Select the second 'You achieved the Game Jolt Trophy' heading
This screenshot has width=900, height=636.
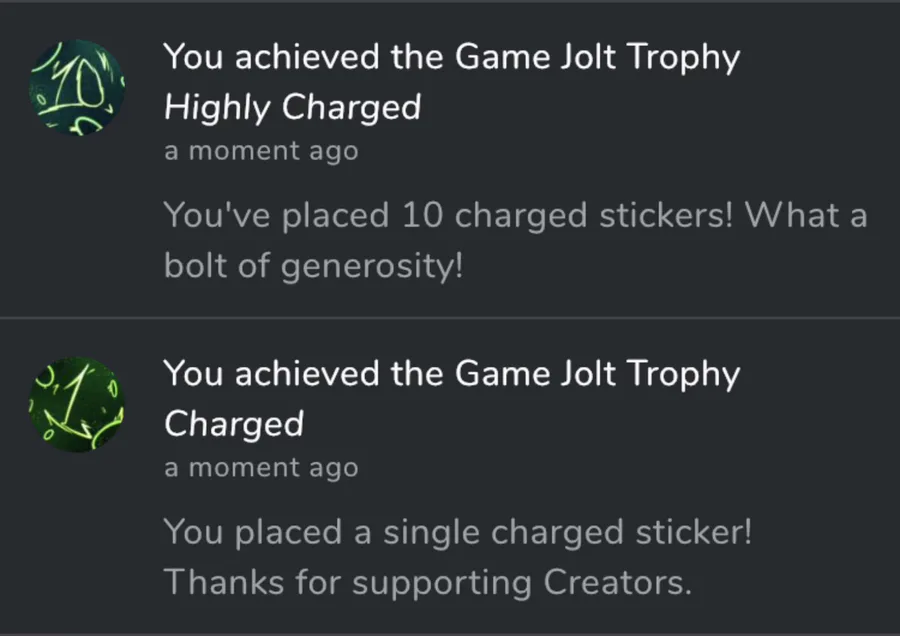click(452, 375)
